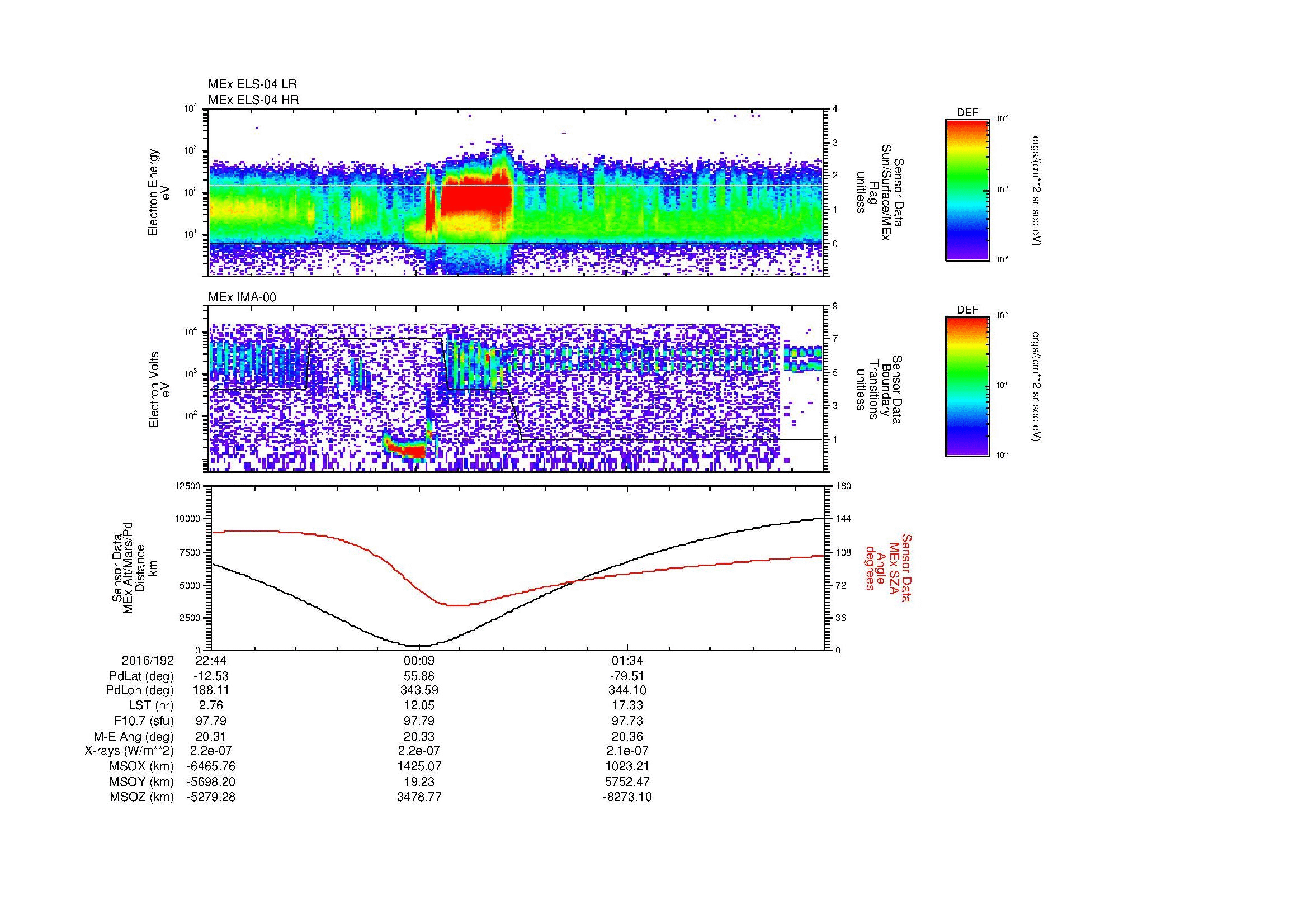Click the PdLat value '55.88'
The width and height of the screenshot is (1308, 924).
click(x=419, y=676)
